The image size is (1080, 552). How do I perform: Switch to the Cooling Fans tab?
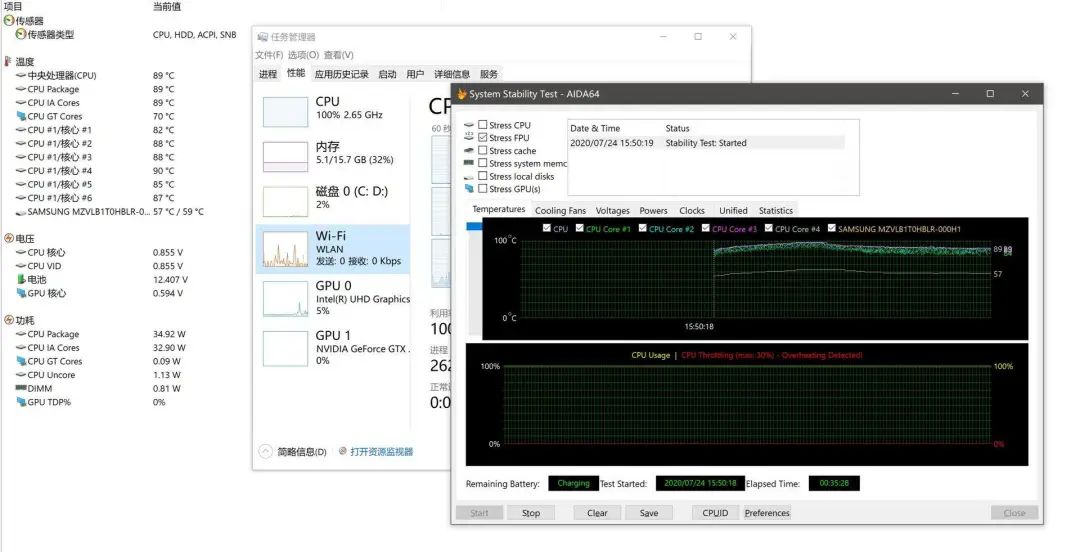pos(560,211)
